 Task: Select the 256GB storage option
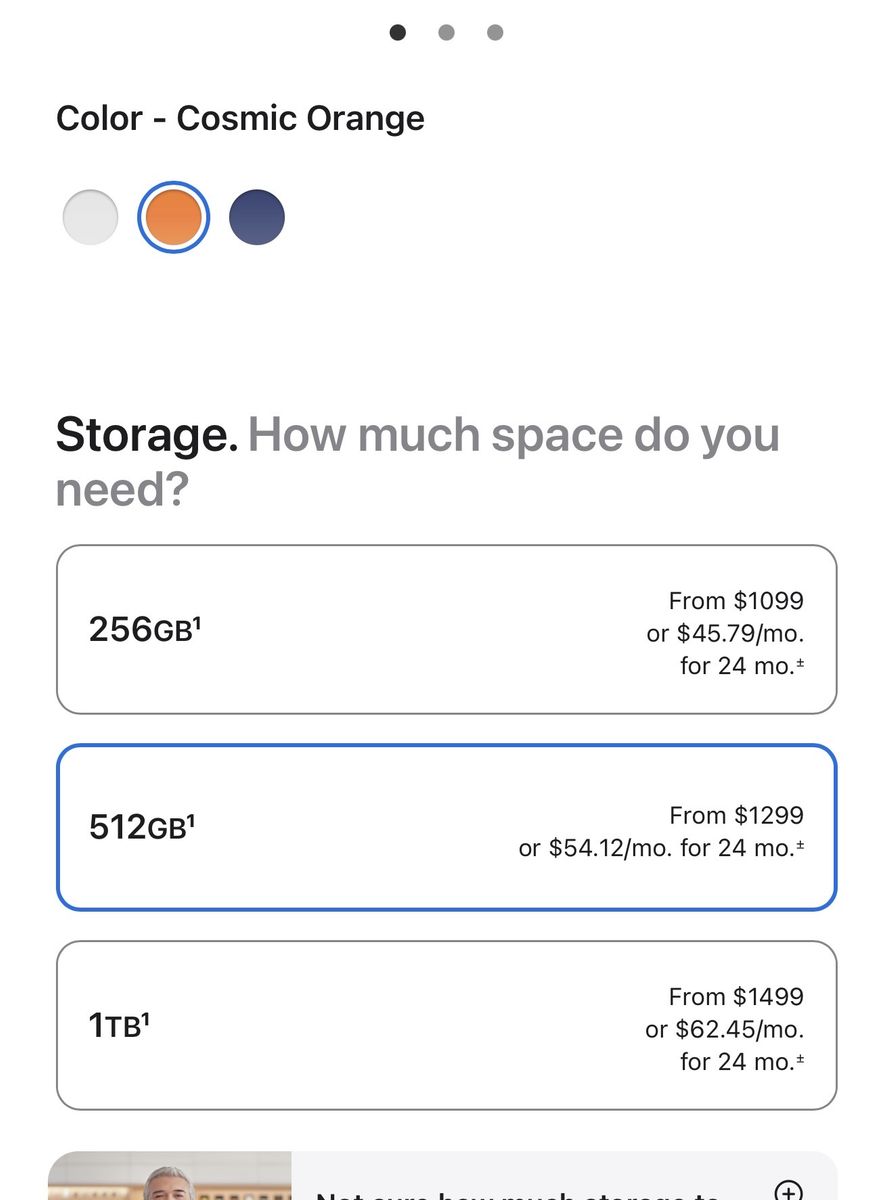tap(446, 630)
